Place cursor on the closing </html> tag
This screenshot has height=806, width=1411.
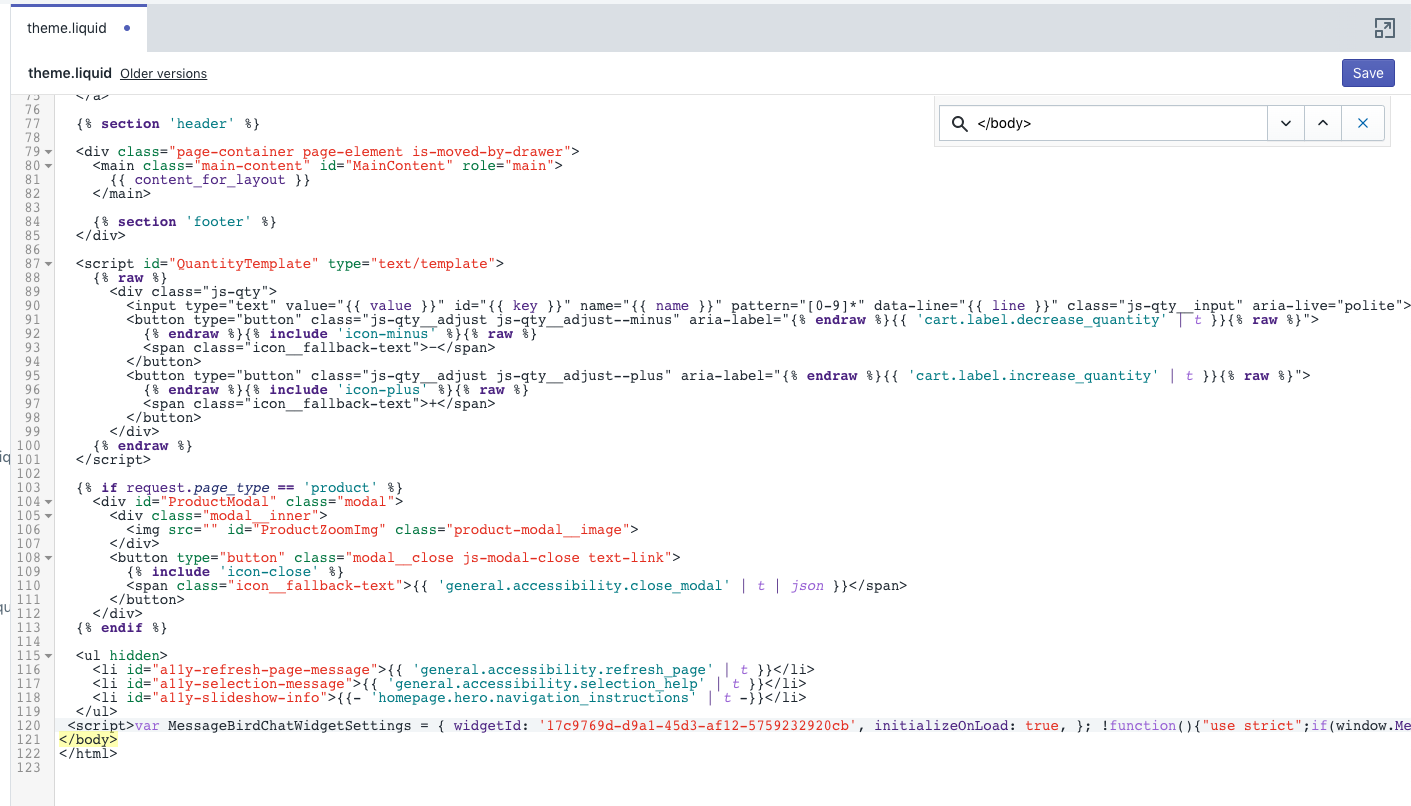(x=88, y=754)
